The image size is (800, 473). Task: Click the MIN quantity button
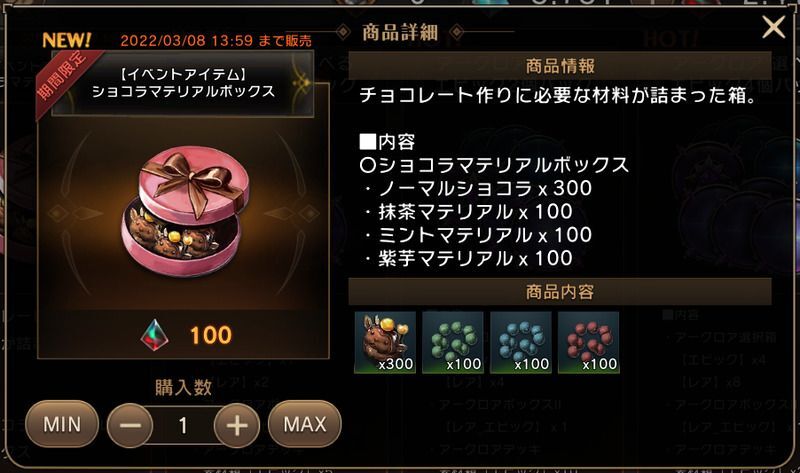pos(62,424)
